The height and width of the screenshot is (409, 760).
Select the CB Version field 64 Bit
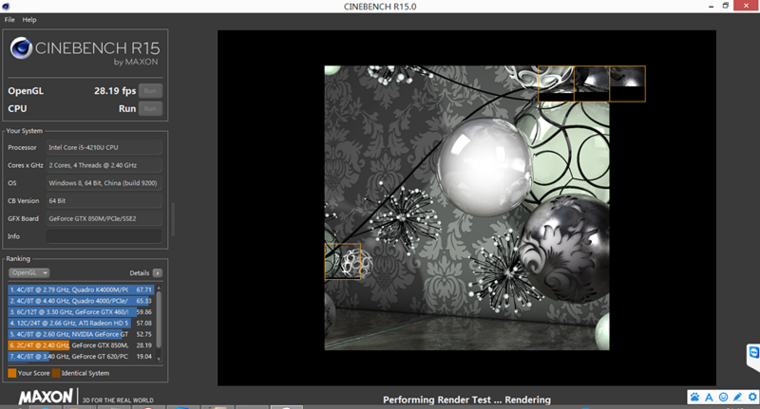tap(104, 201)
